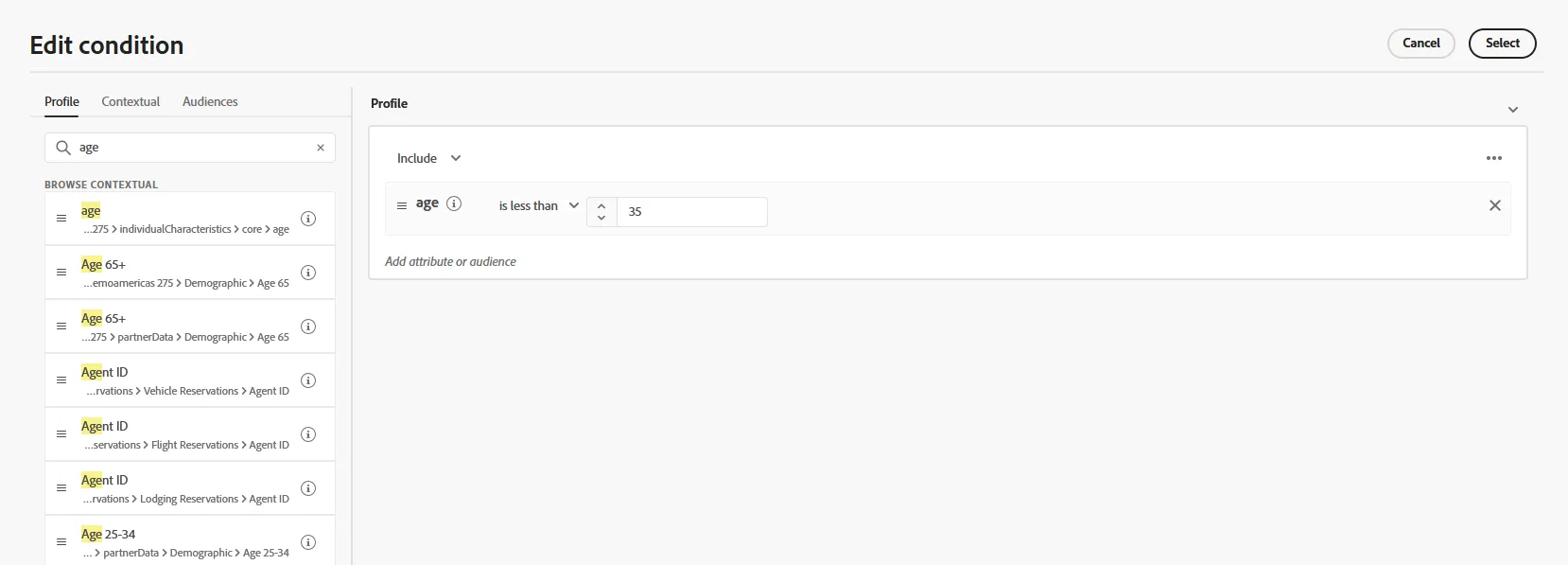Image resolution: width=1568 pixels, height=565 pixels.
Task: Switch to the Profile tab
Action: pyautogui.click(x=61, y=101)
